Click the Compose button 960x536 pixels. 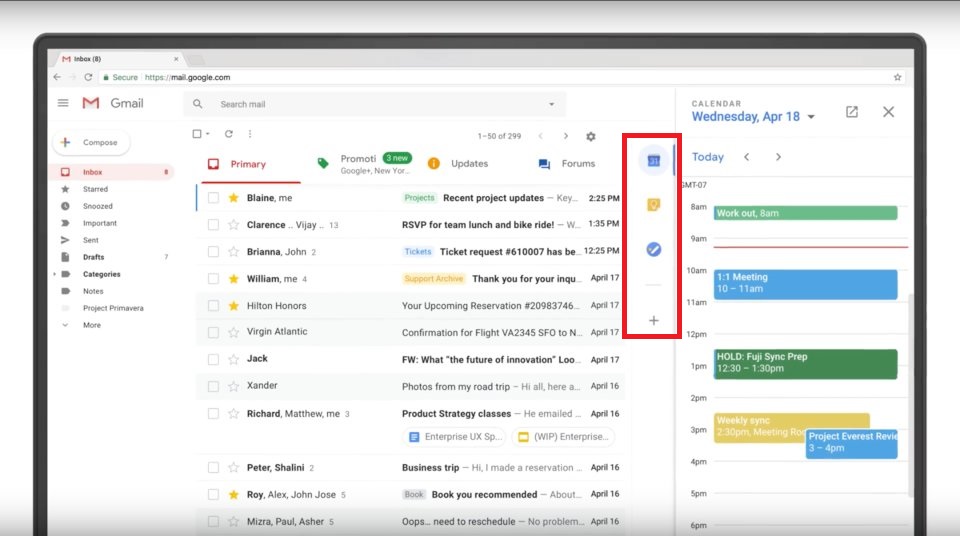[91, 142]
